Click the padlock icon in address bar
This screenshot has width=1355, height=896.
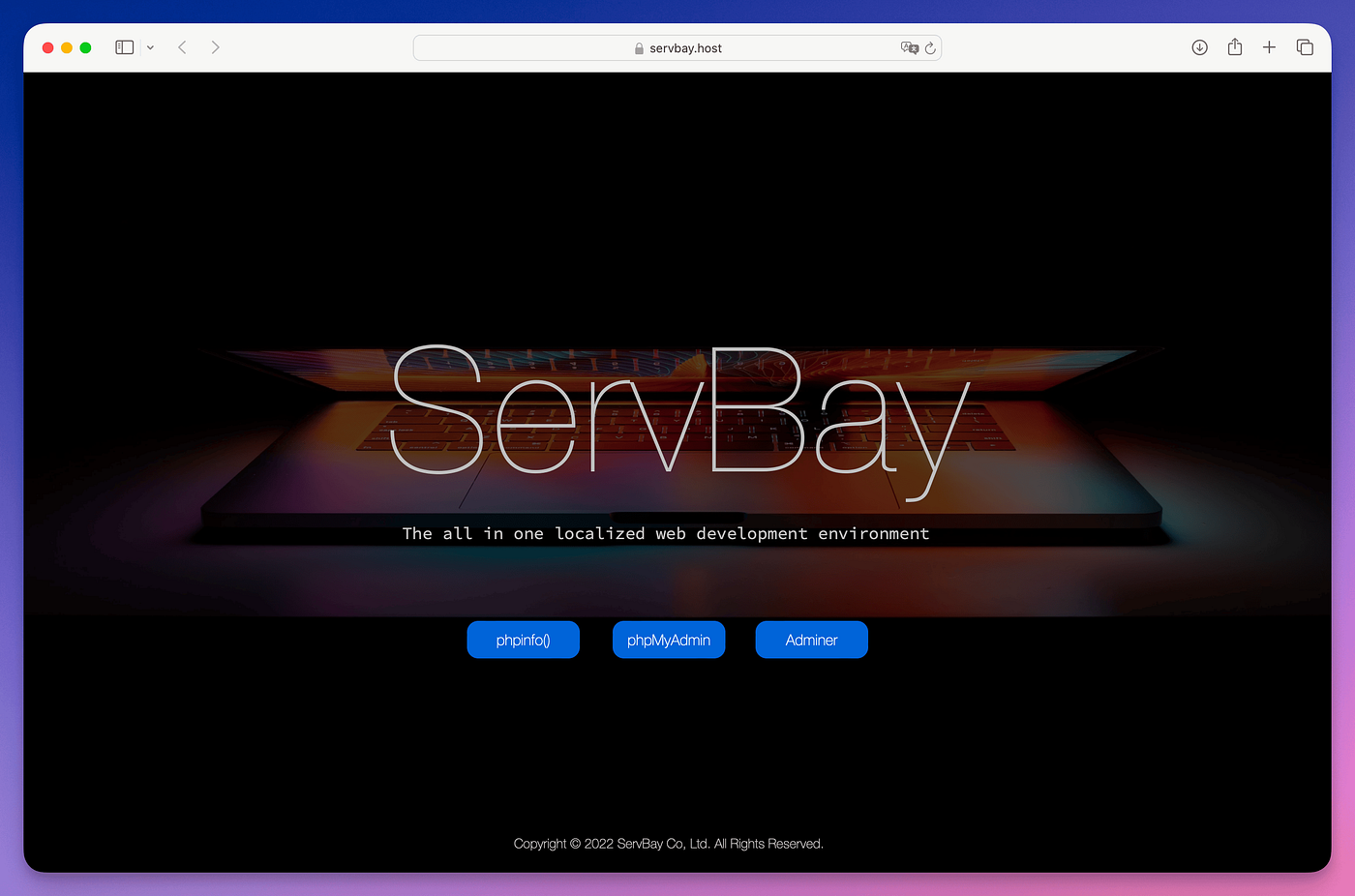click(x=639, y=48)
